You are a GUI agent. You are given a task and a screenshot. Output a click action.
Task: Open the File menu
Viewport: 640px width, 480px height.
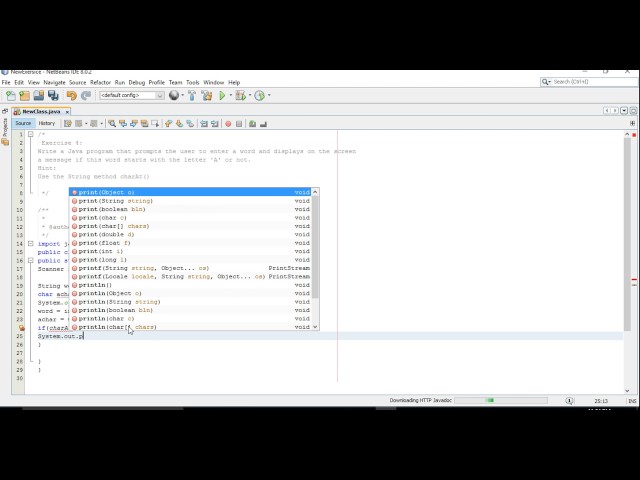coord(6,82)
